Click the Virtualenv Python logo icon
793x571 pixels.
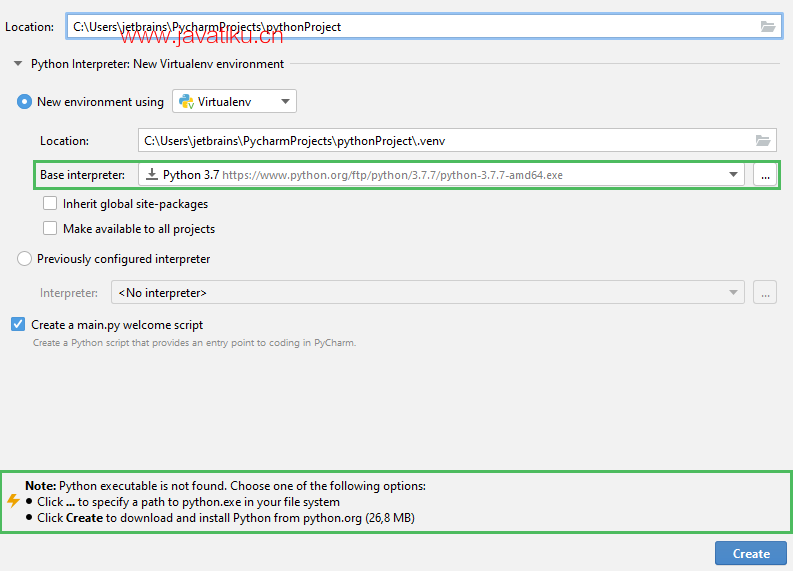click(x=187, y=102)
